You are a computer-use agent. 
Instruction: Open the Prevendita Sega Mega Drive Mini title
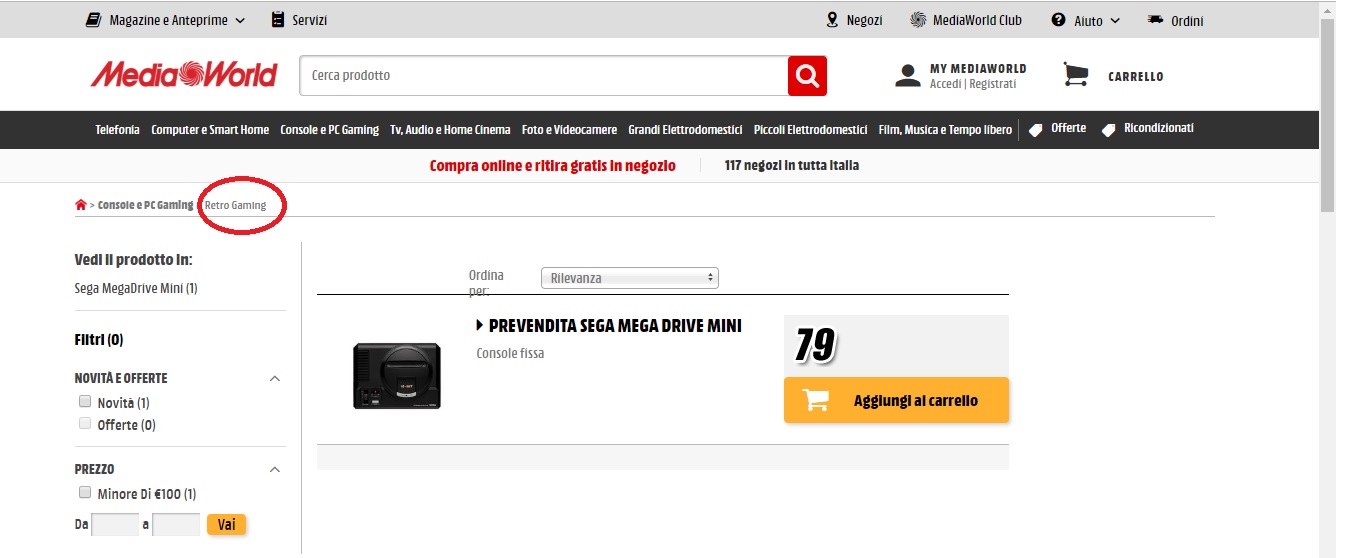(615, 326)
